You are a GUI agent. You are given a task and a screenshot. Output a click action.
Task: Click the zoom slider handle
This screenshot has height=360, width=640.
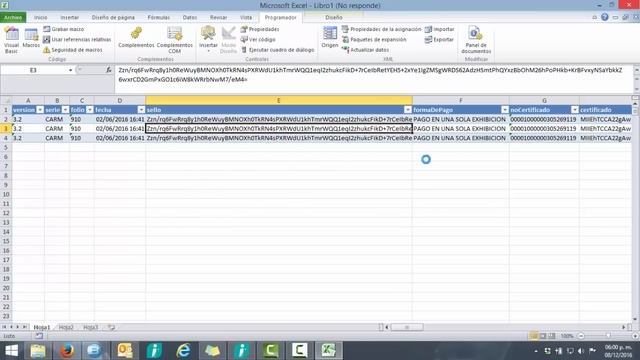608,336
